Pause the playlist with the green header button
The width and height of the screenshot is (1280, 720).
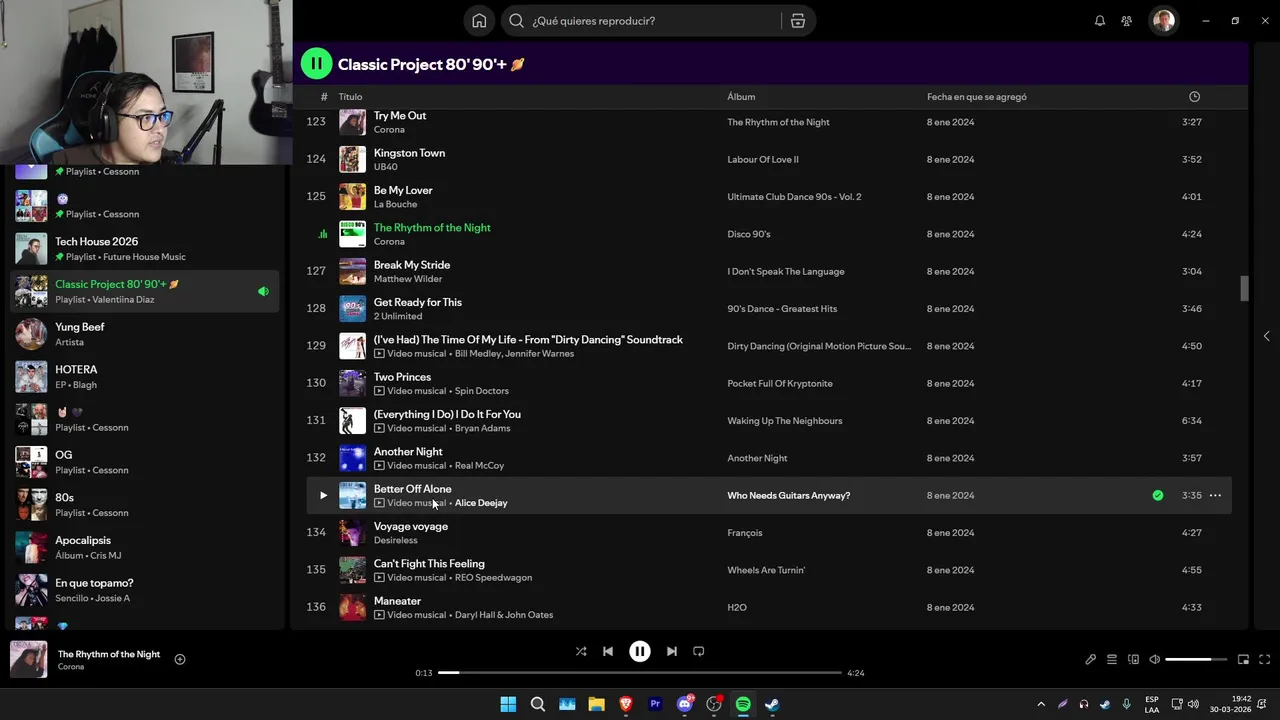(316, 64)
